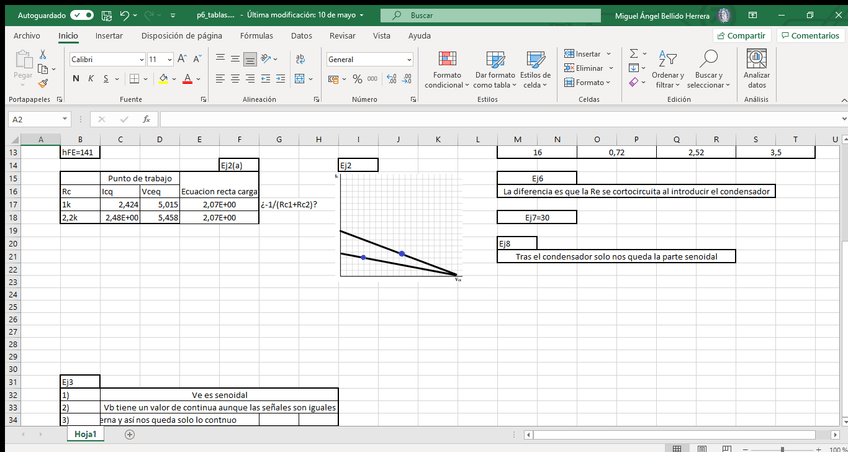
Task: Open the font name dropdown Calibri
Action: tap(106, 59)
